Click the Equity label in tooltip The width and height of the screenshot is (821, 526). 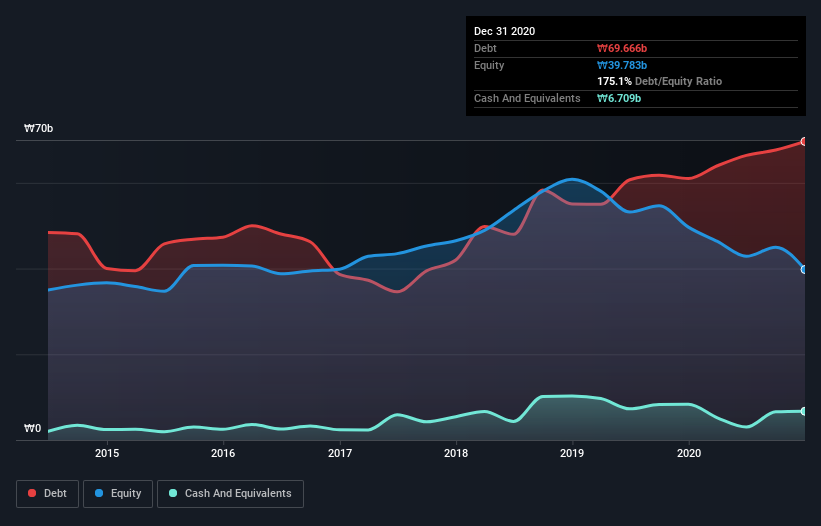click(489, 65)
